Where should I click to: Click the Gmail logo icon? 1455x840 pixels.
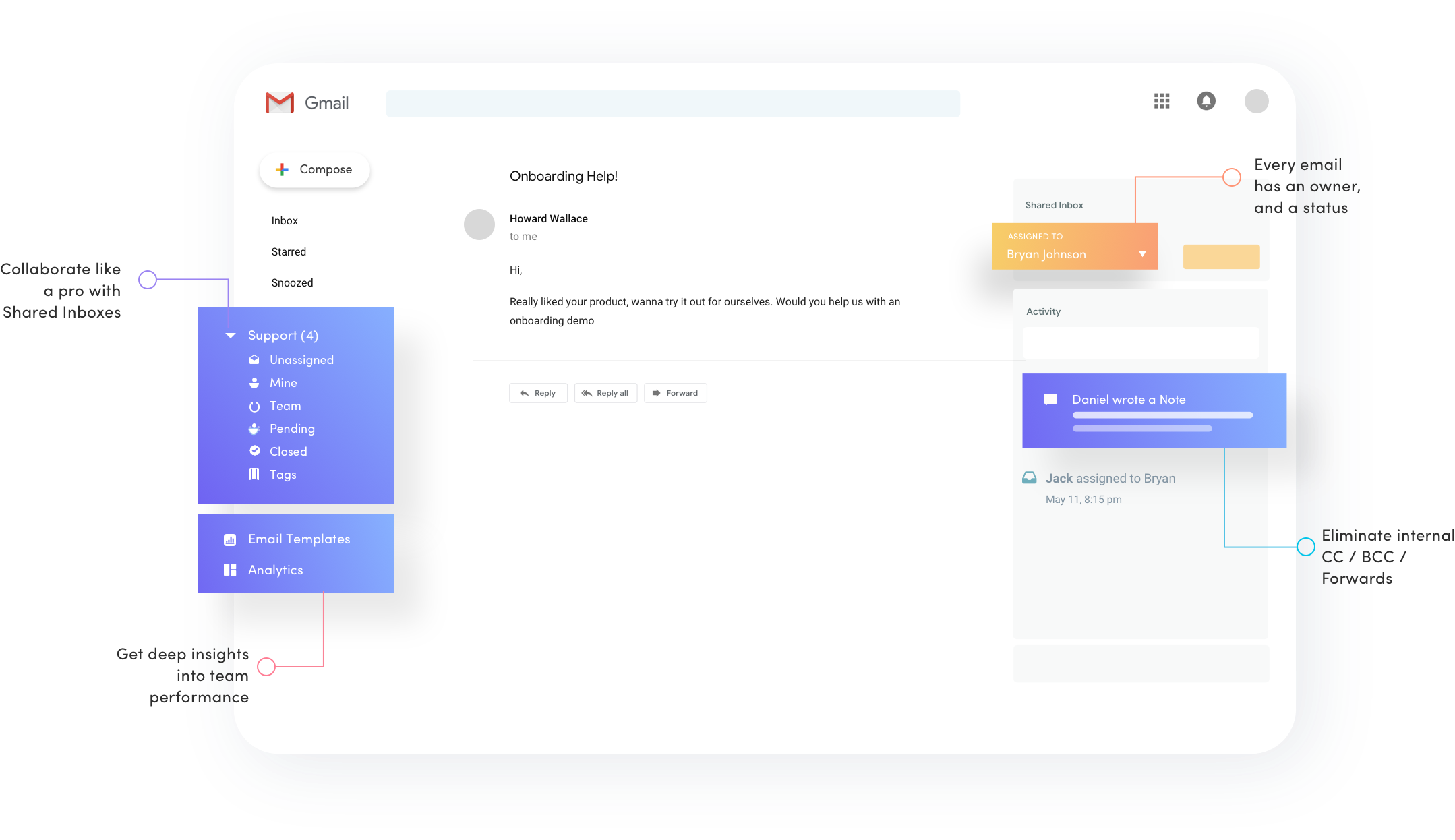click(x=280, y=103)
